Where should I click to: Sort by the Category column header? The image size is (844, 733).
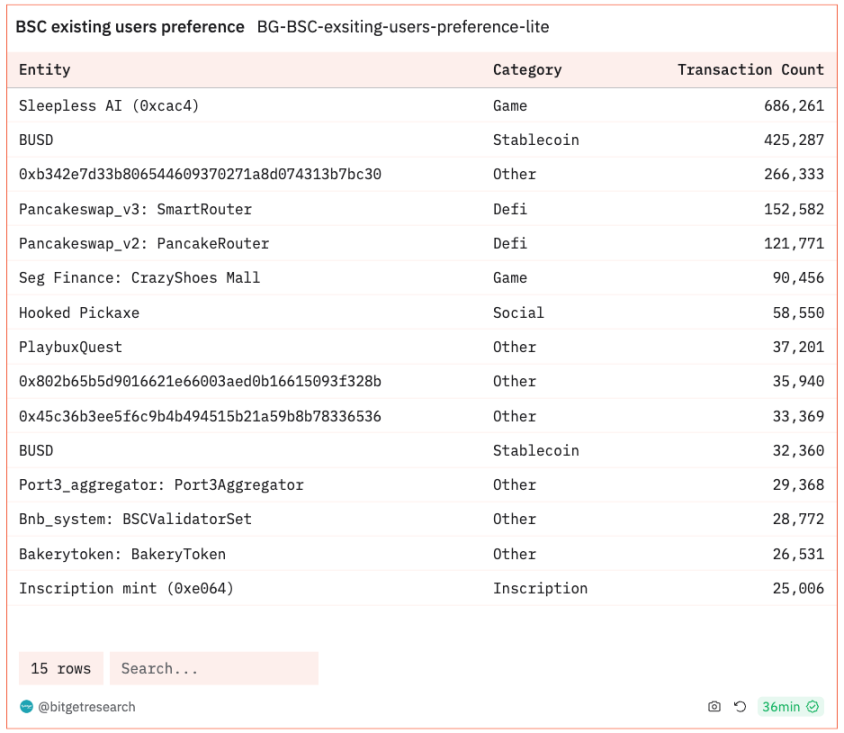tap(527, 70)
